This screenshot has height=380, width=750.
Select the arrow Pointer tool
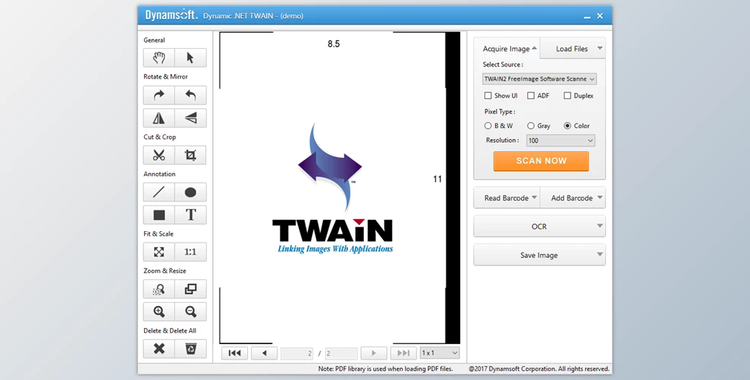[190, 58]
